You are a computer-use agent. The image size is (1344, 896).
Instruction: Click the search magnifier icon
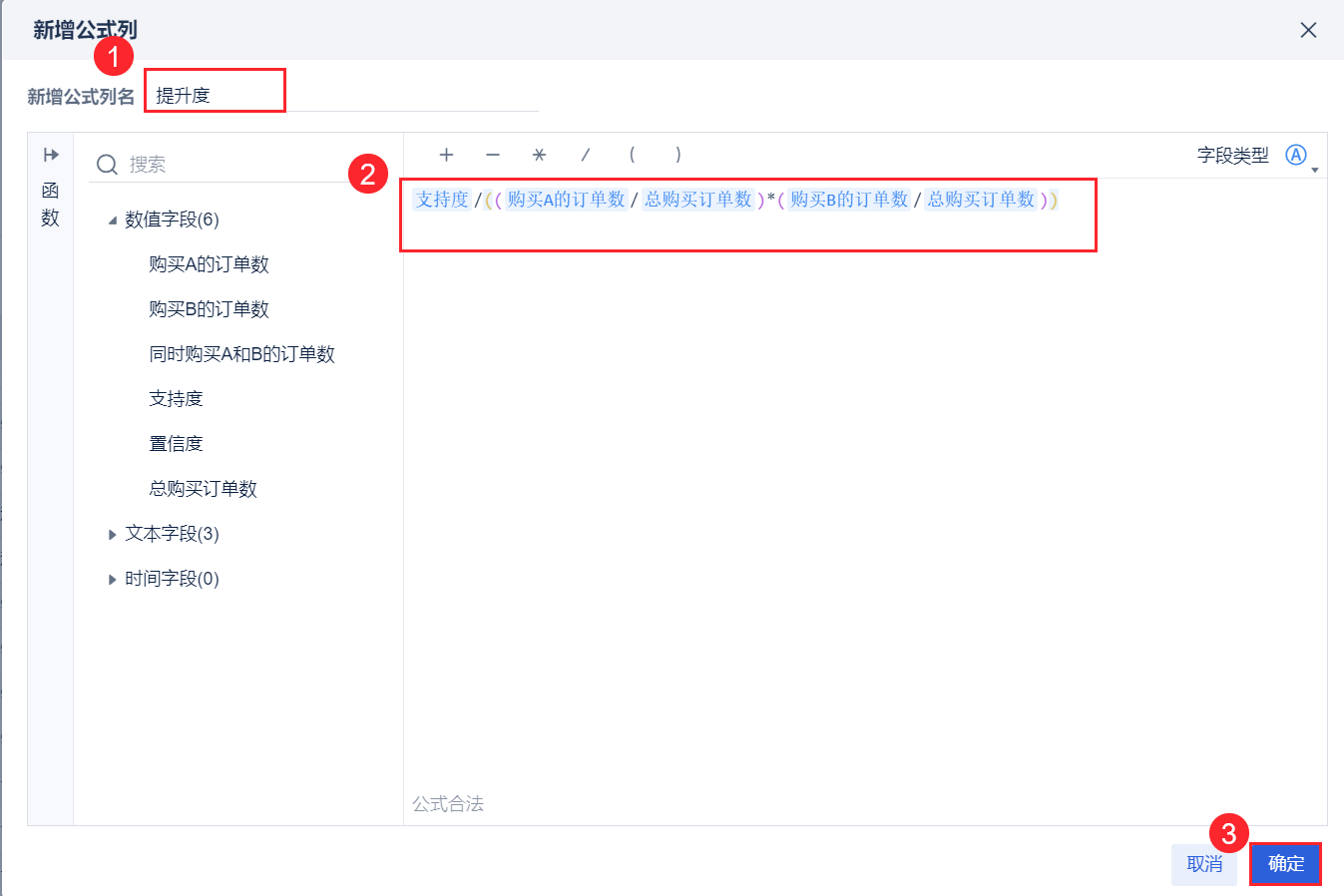click(107, 165)
